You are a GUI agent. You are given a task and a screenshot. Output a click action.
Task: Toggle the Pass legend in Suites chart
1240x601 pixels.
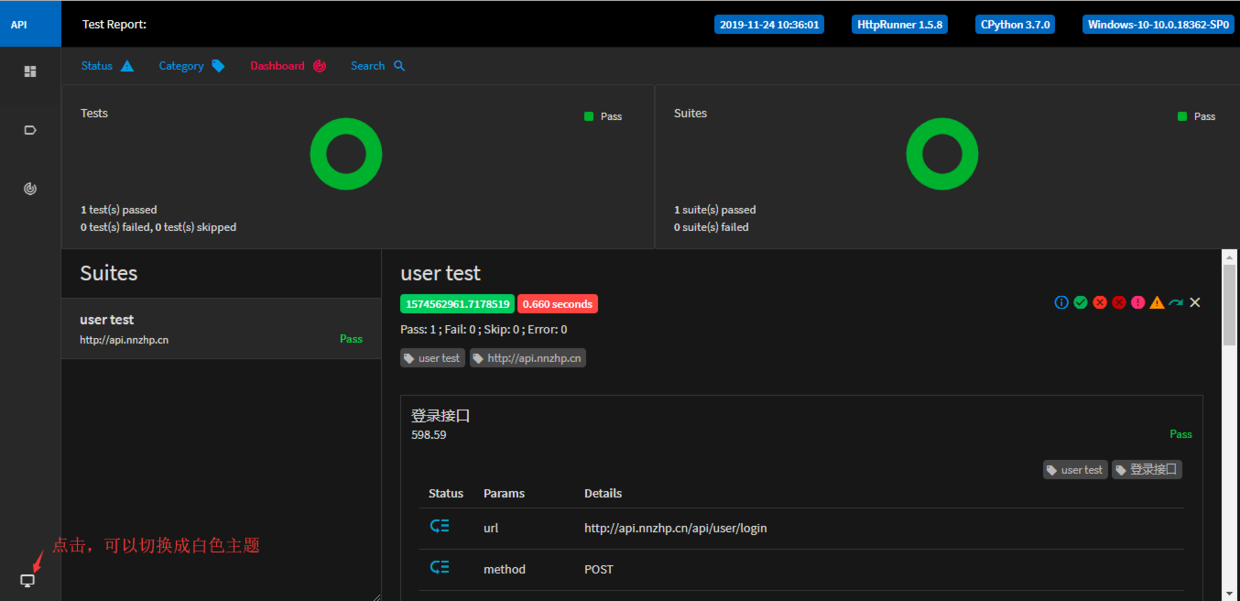[1197, 117]
